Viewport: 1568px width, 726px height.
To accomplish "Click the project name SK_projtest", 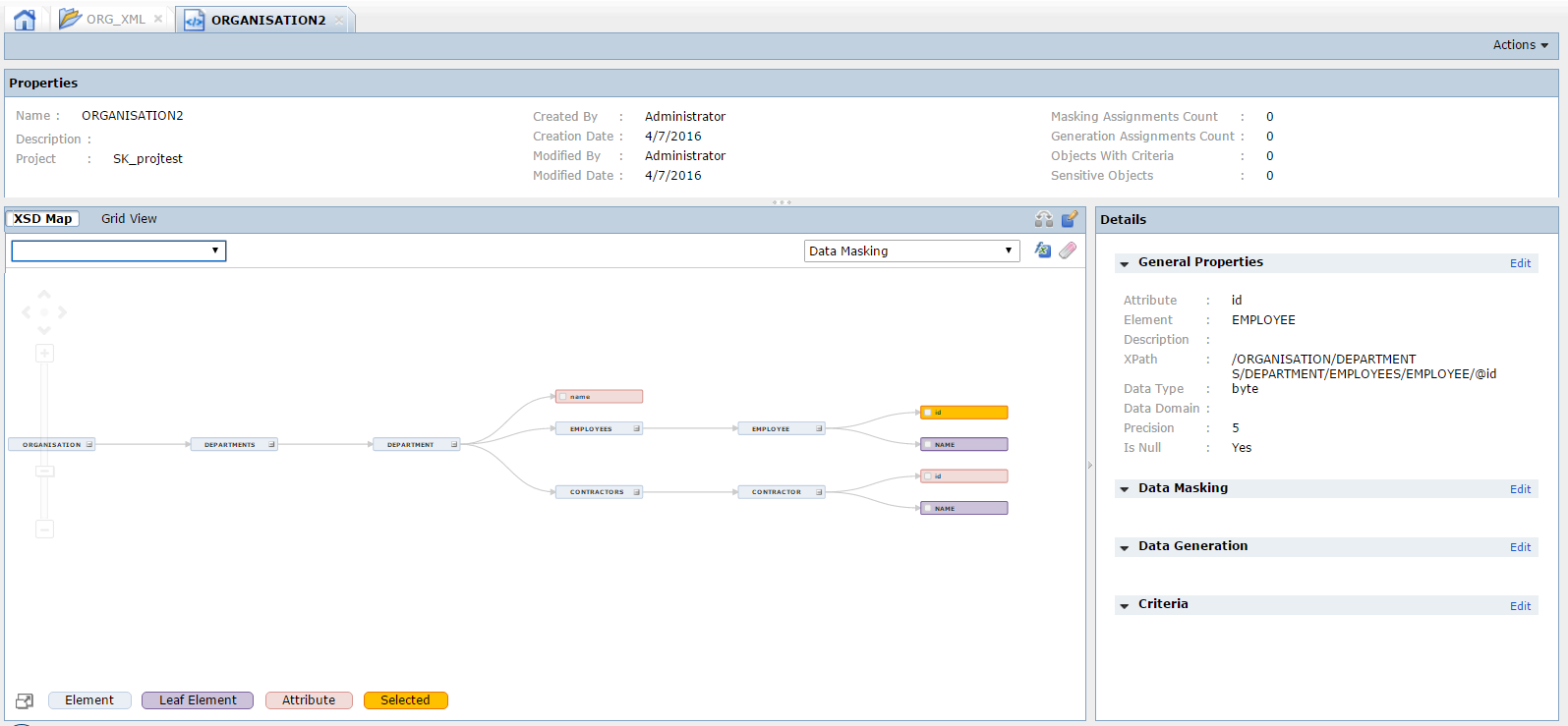I will [x=147, y=159].
